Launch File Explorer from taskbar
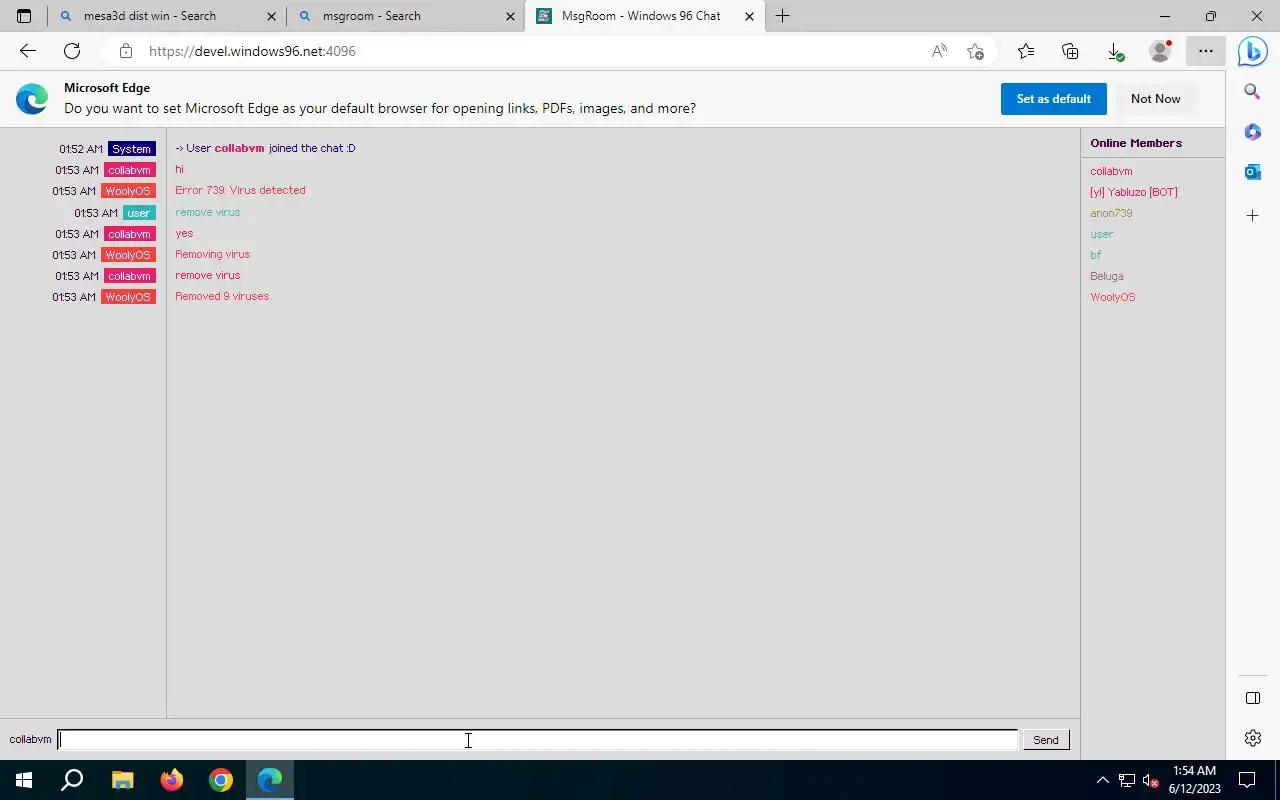The image size is (1280, 800). [x=122, y=780]
